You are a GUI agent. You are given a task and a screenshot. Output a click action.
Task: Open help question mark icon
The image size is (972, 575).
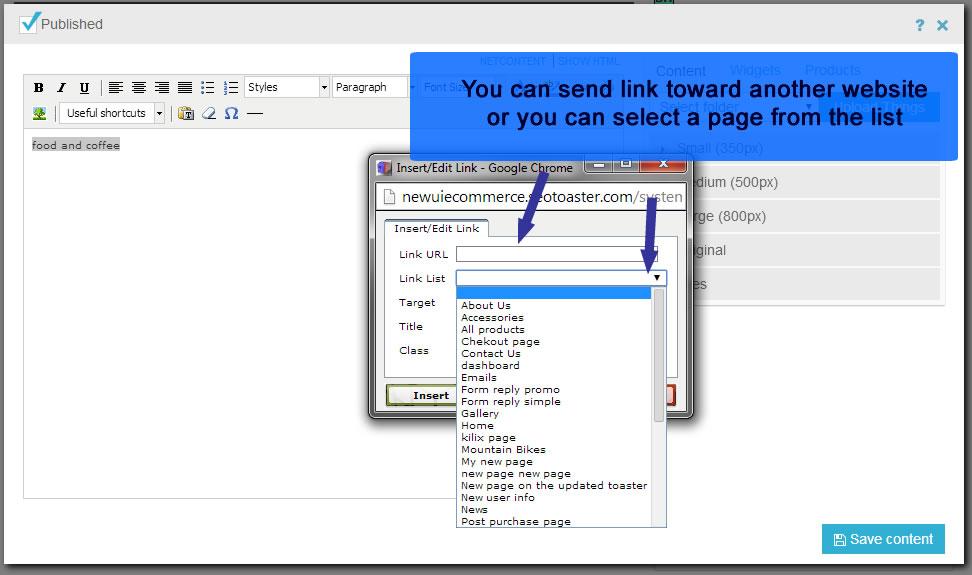pyautogui.click(x=919, y=25)
